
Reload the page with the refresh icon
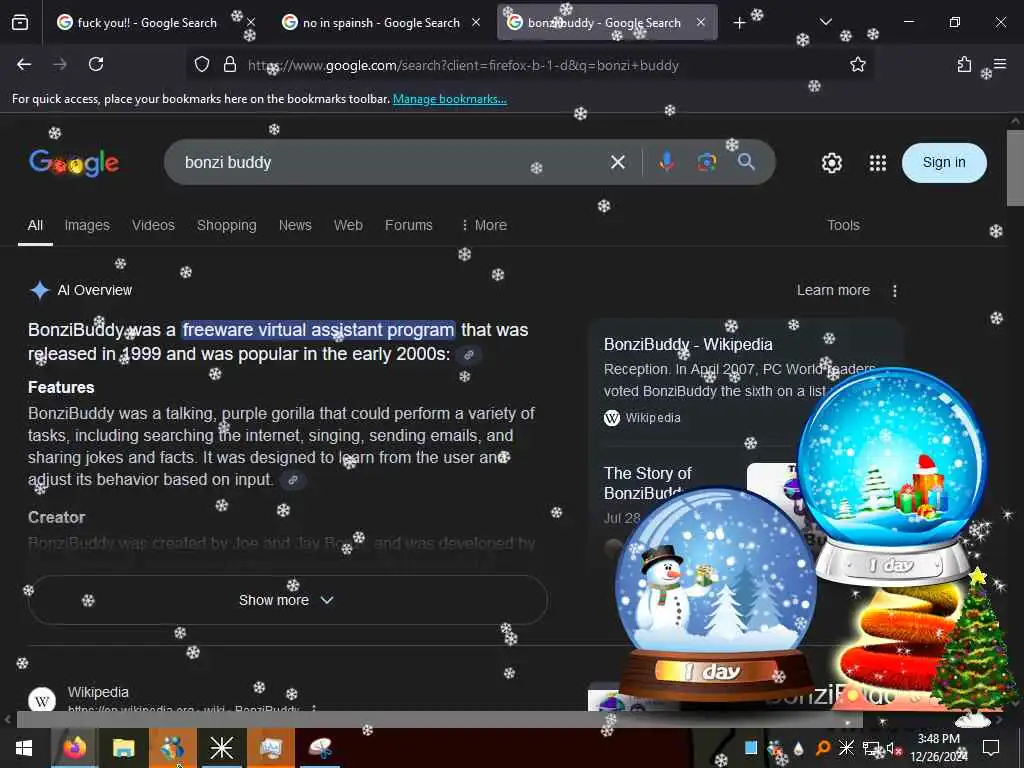click(x=96, y=64)
